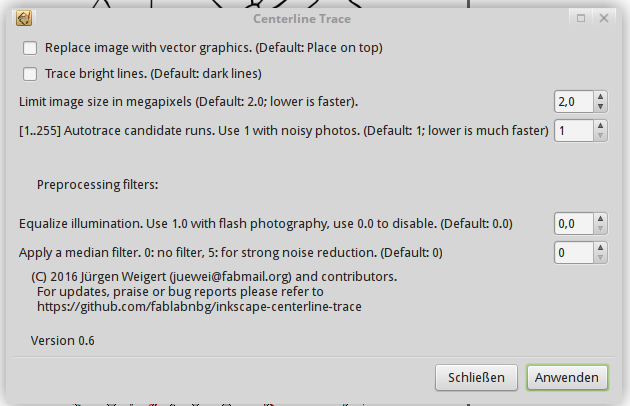Lower the Equalize illumination value
Screen dimensions: 630x406
click(x=600, y=229)
